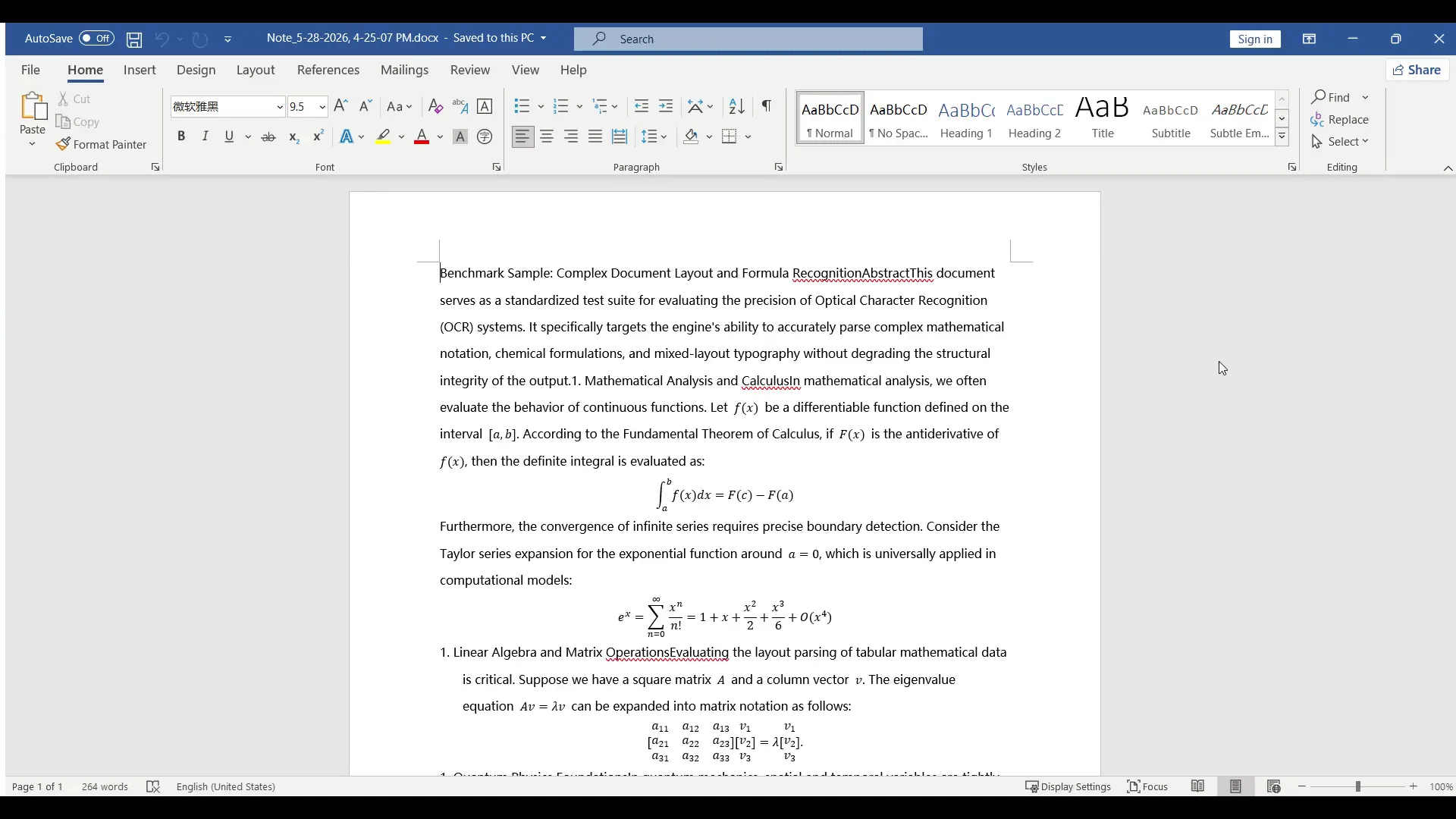
Task: Click the Search box in title bar
Action: pyautogui.click(x=748, y=39)
